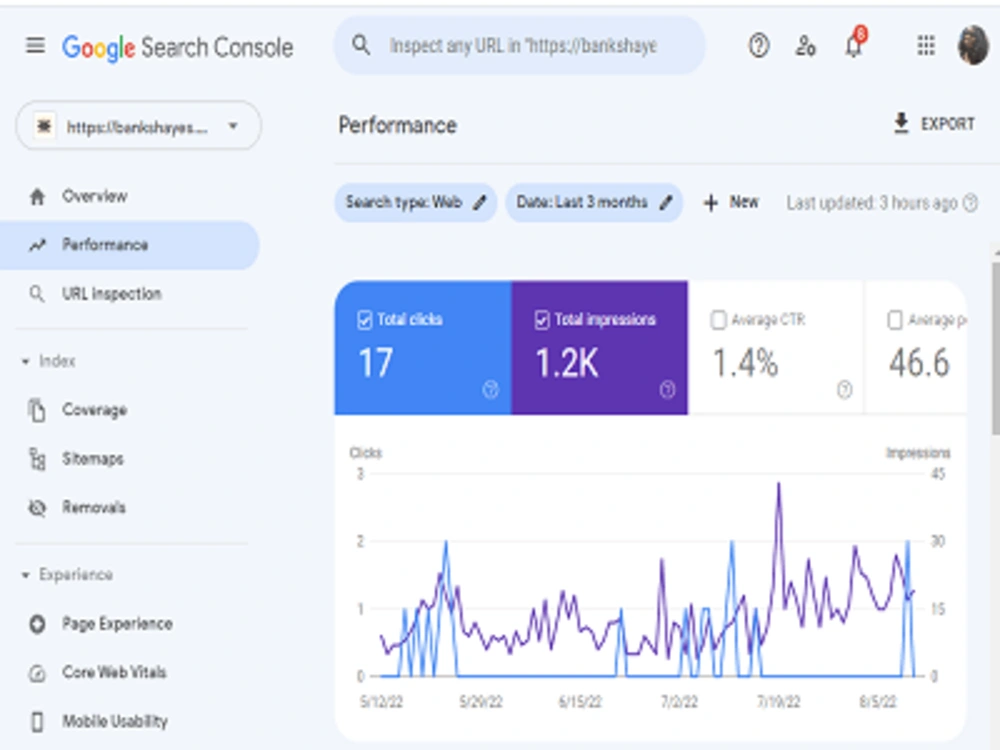This screenshot has width=1000, height=750.
Task: Open the help question mark icon
Action: (758, 46)
